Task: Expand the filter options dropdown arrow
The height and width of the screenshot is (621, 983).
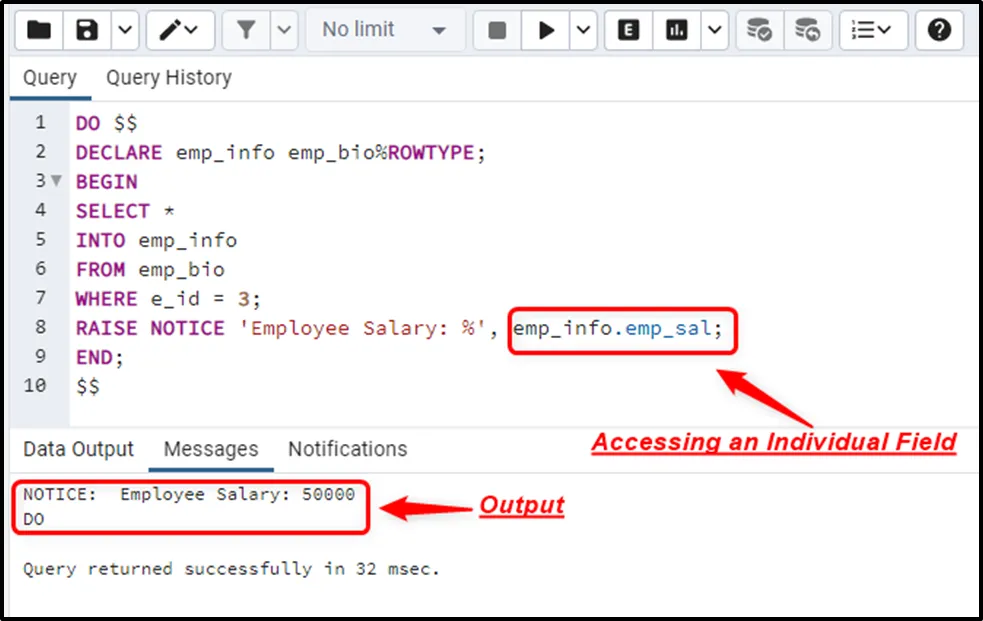Action: click(x=284, y=30)
